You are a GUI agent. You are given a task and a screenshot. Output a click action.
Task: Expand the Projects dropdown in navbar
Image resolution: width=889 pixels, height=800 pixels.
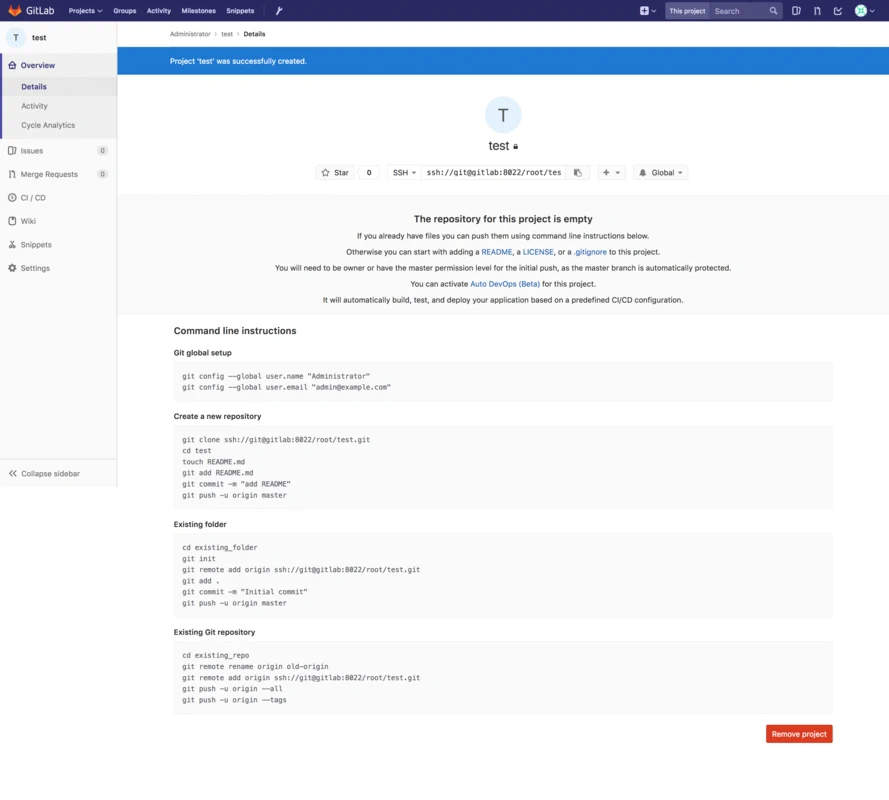coord(86,11)
